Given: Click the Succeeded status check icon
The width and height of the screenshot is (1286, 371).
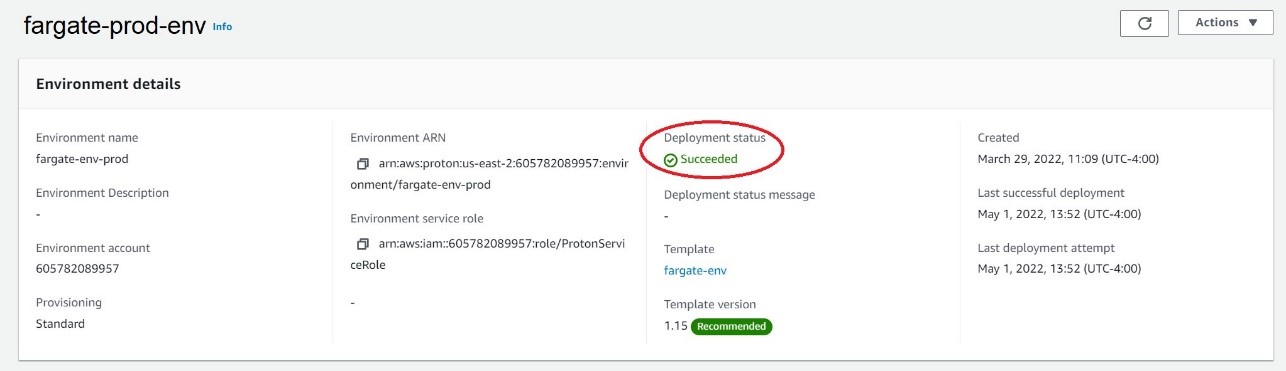Looking at the screenshot, I should tap(671, 160).
